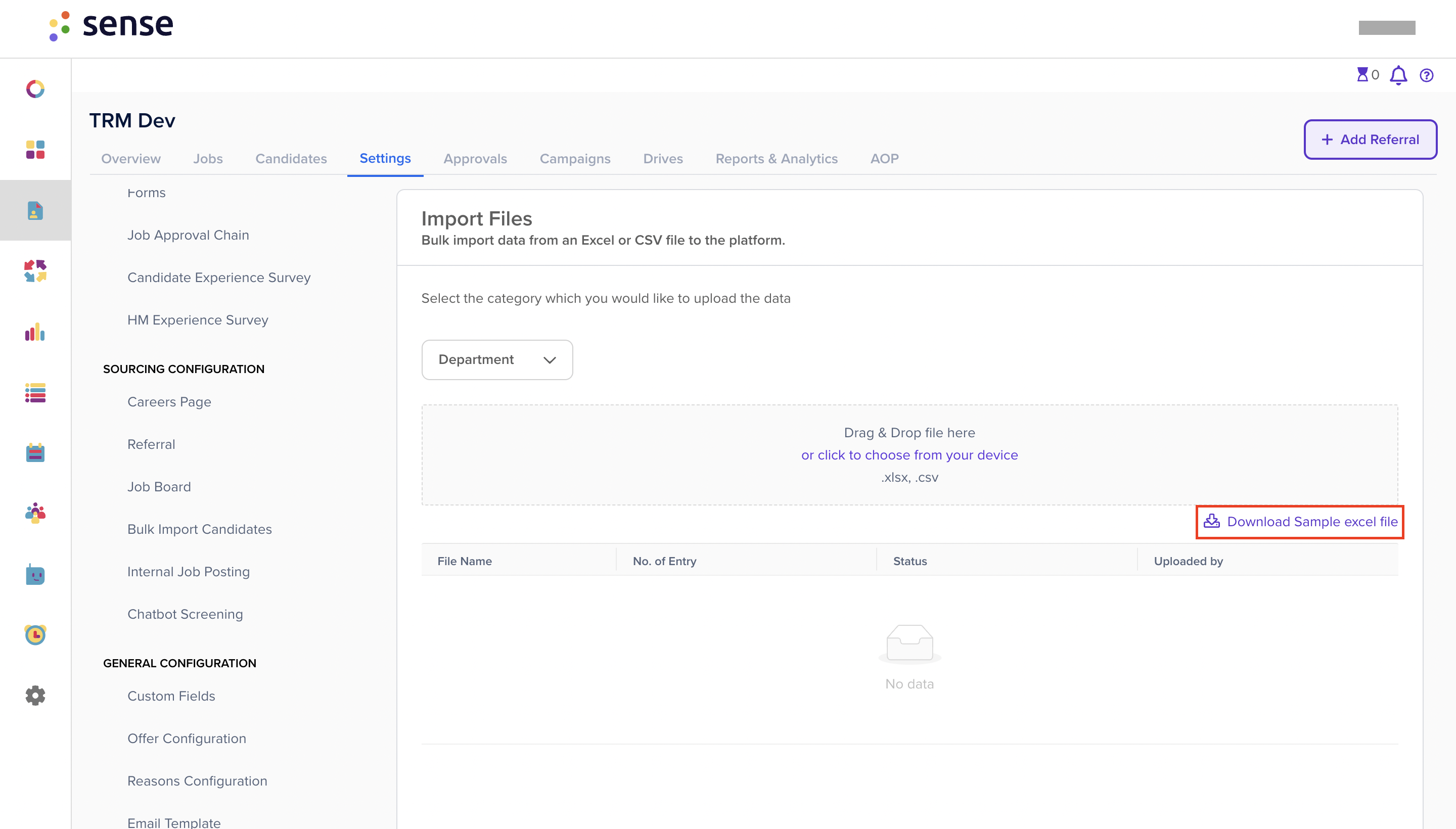The width and height of the screenshot is (1456, 829).
Task: Click the Add Referral button
Action: pyautogui.click(x=1370, y=140)
